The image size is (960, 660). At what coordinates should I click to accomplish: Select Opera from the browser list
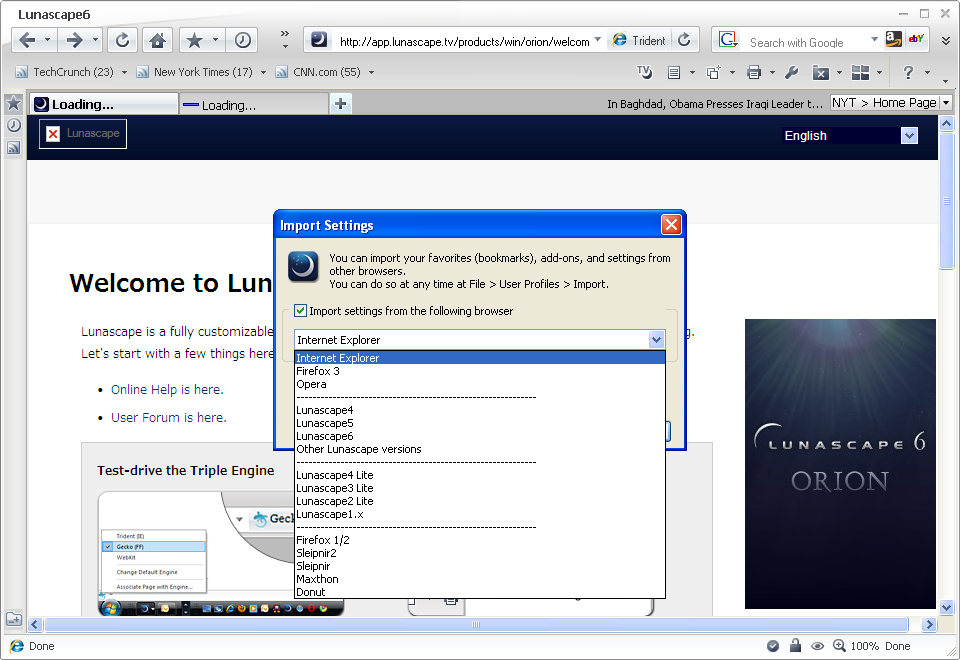click(x=479, y=384)
